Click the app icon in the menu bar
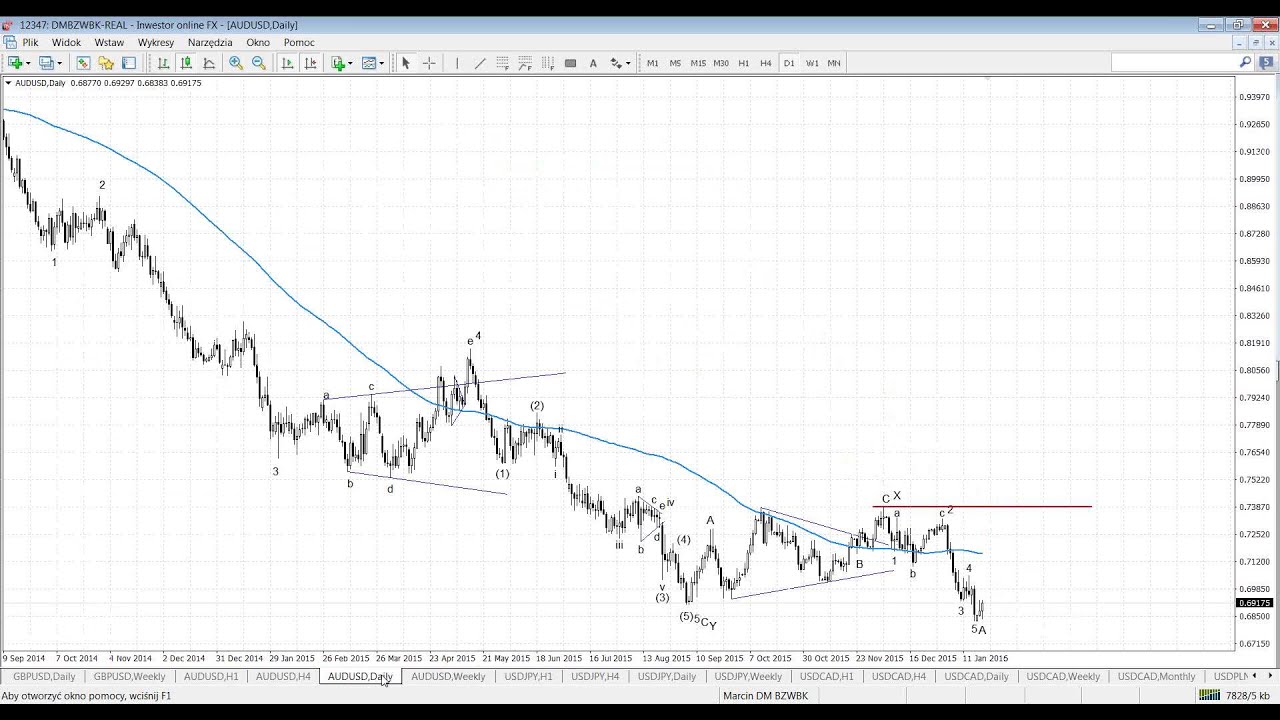Image resolution: width=1280 pixels, height=720 pixels. tap(9, 43)
